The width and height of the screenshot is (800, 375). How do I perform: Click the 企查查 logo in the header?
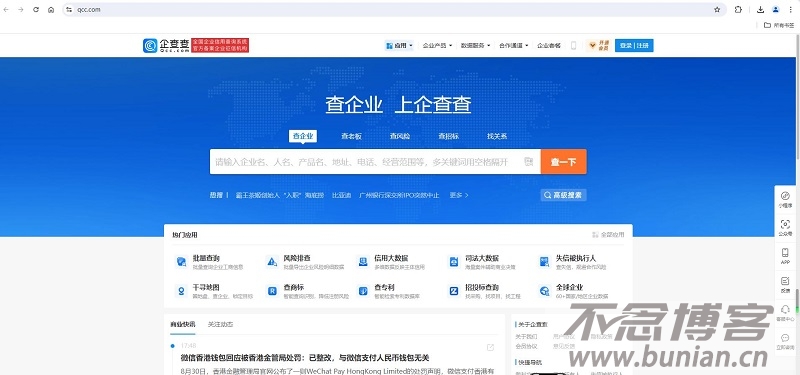[x=166, y=45]
